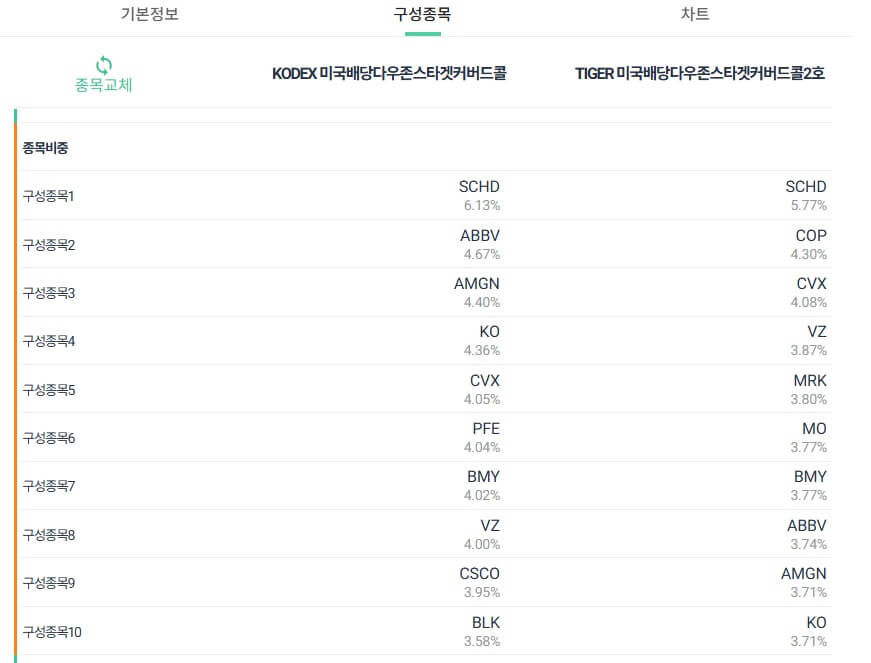Screen dimensions: 871x663
Task: Switch to the 기본정보 tab
Action: point(149,14)
